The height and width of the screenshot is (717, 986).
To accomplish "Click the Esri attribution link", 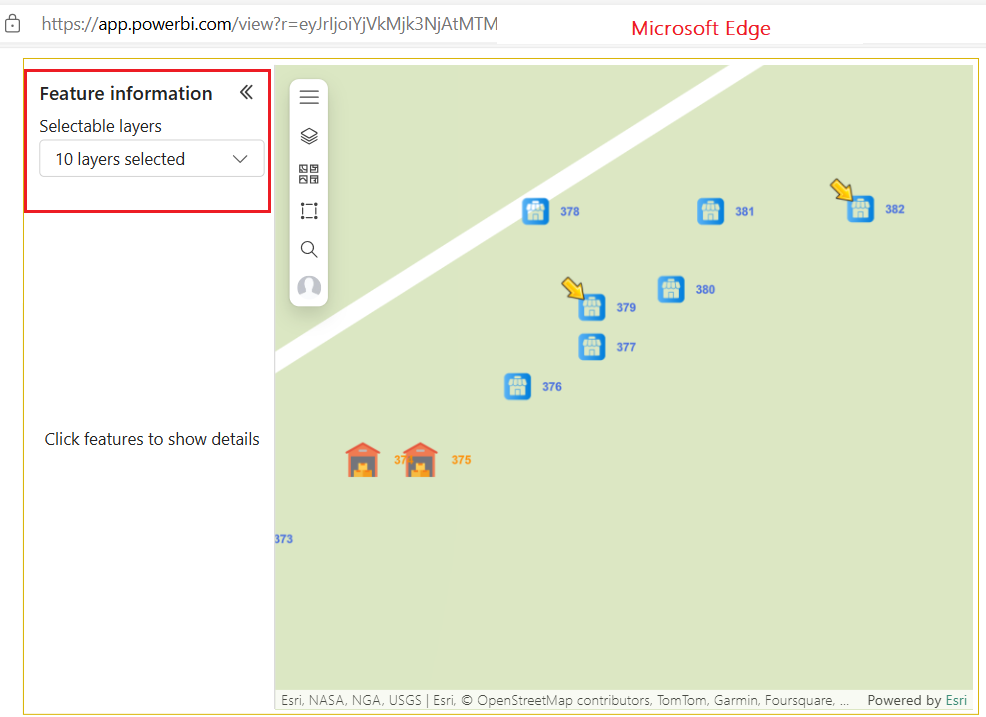I will click(x=956, y=700).
